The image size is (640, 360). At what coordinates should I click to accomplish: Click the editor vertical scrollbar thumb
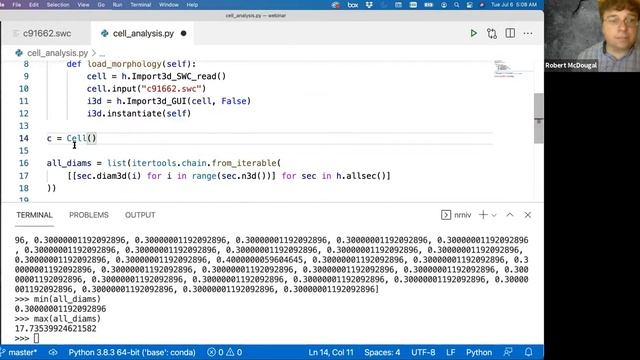[x=538, y=118]
